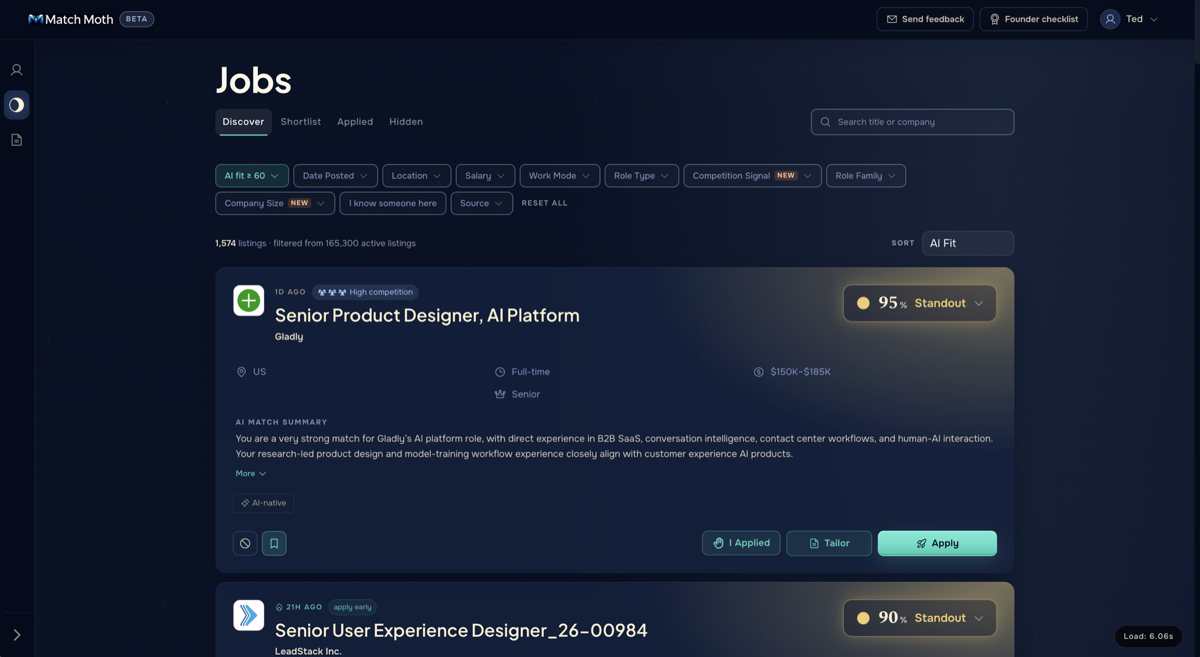Expand the 95% Standout score panel
The image size is (1200, 657).
(920, 303)
